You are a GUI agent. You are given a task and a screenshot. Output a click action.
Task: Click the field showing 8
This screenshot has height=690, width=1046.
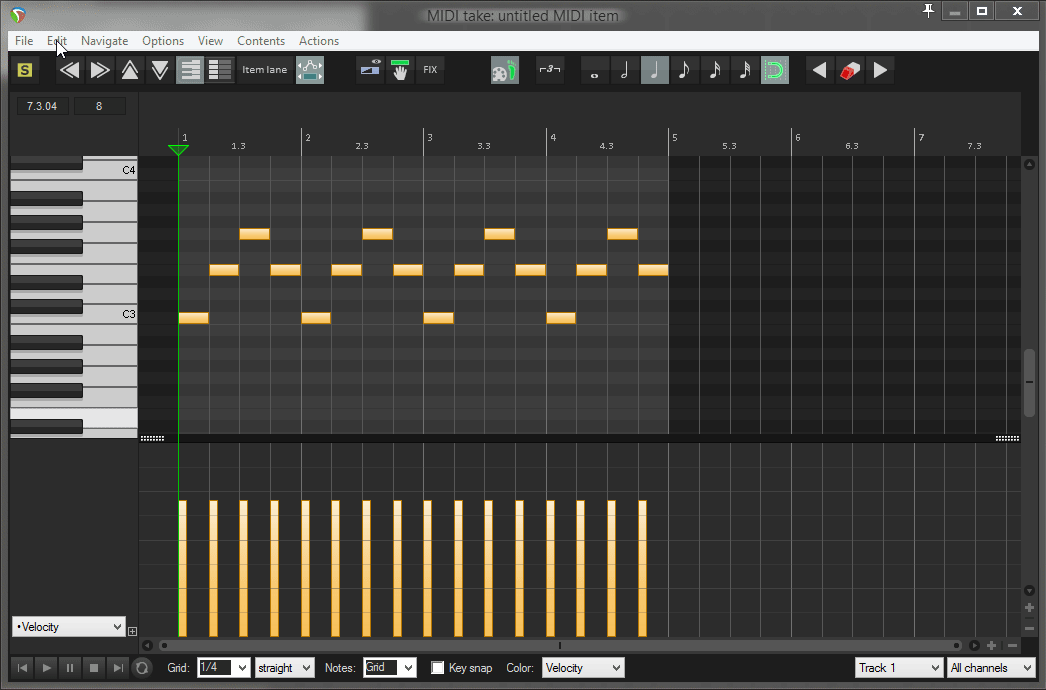99,106
